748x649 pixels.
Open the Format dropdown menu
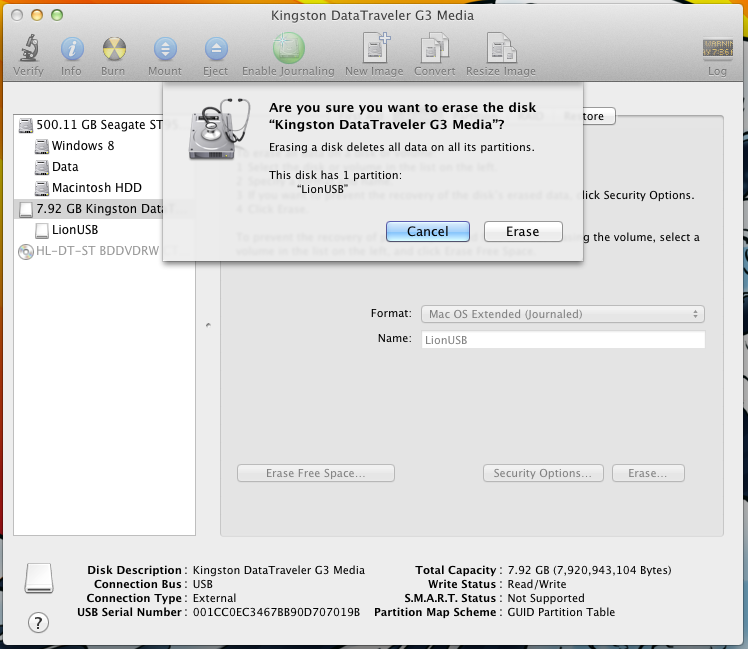(x=563, y=314)
